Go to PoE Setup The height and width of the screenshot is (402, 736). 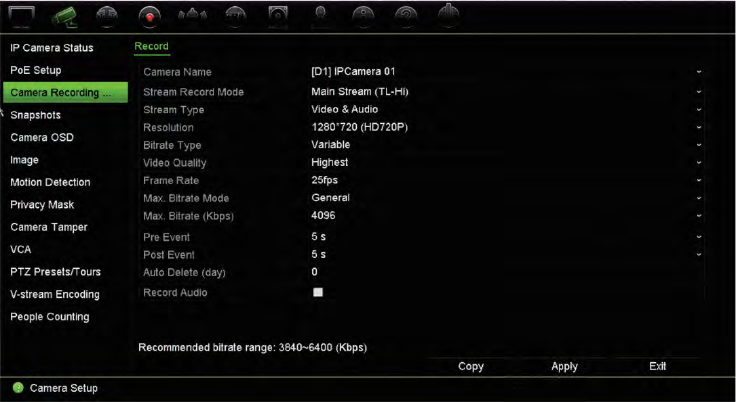(36, 70)
